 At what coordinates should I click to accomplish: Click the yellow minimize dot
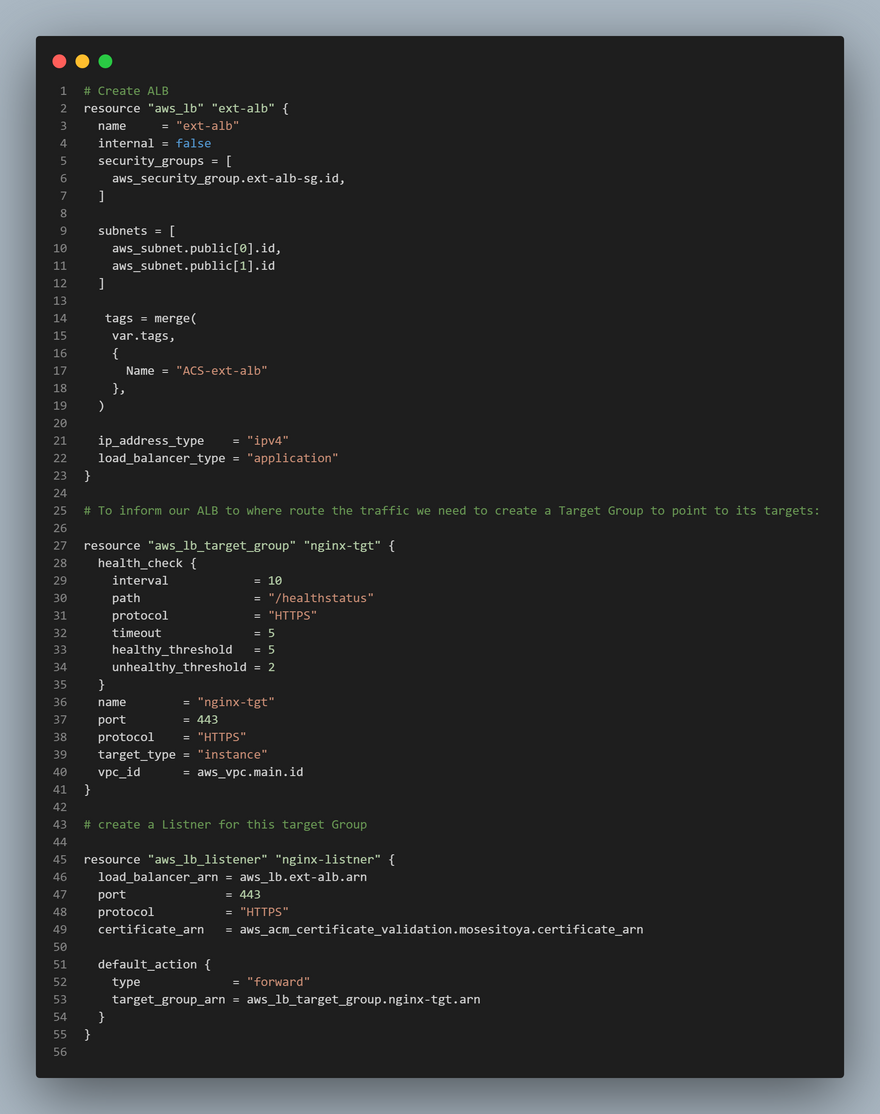point(82,62)
